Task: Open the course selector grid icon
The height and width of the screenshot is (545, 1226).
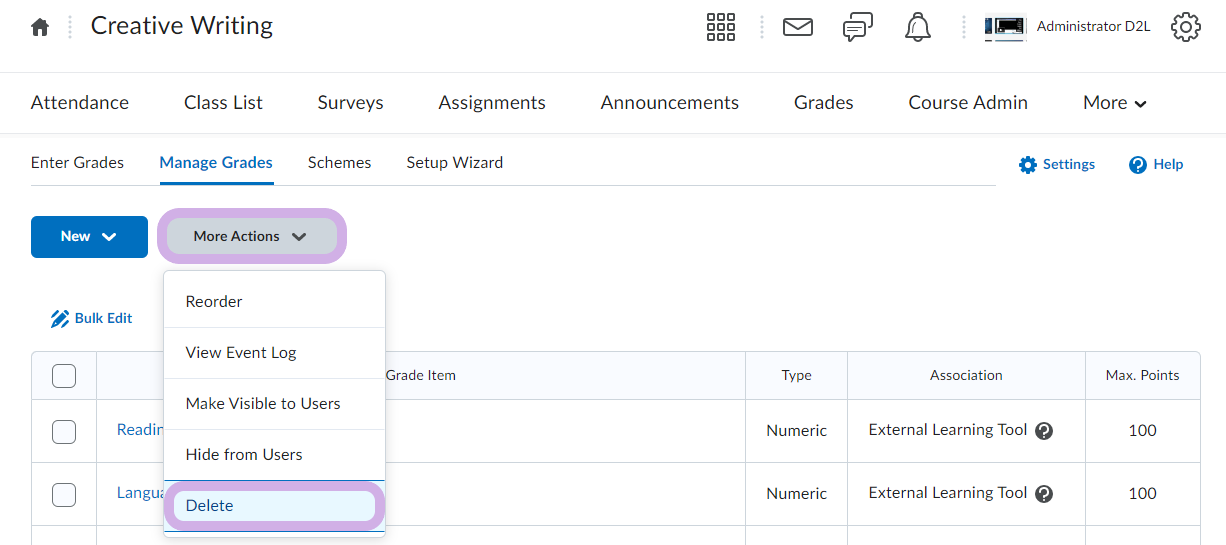Action: click(x=720, y=27)
